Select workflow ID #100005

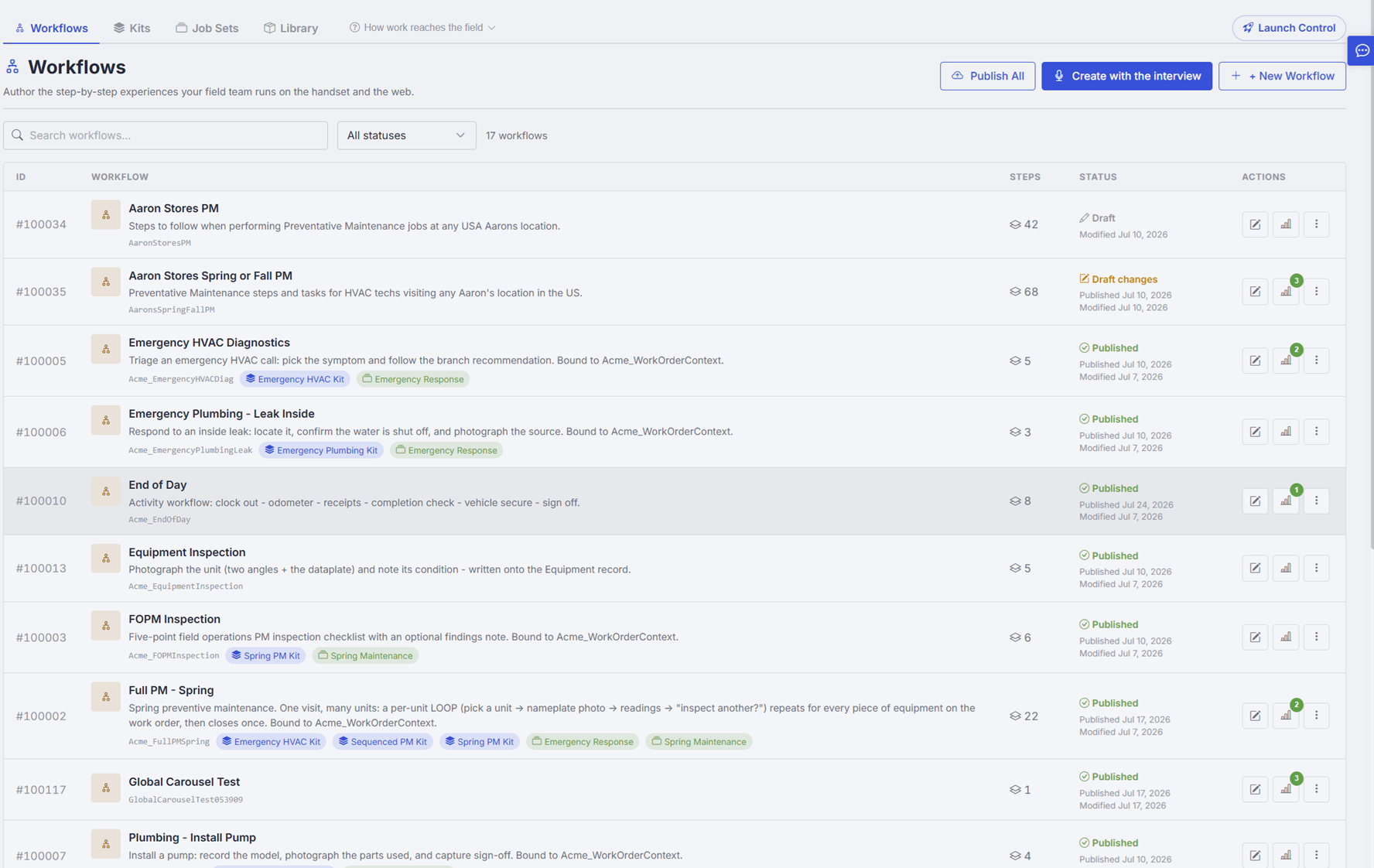coord(41,361)
